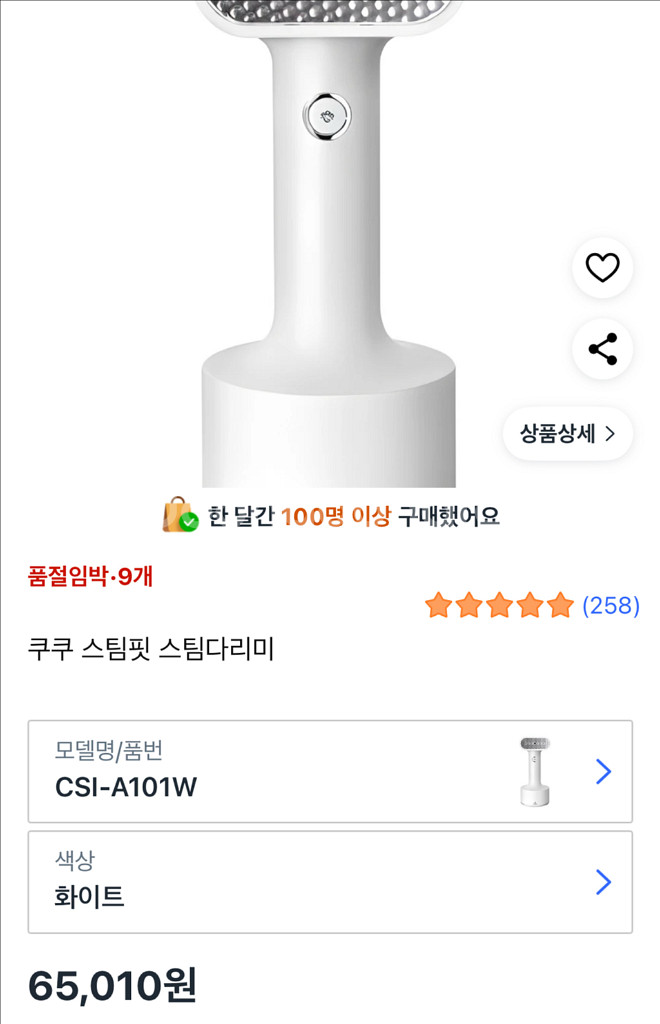
Task: Open the (258) reviews link
Action: click(x=614, y=605)
